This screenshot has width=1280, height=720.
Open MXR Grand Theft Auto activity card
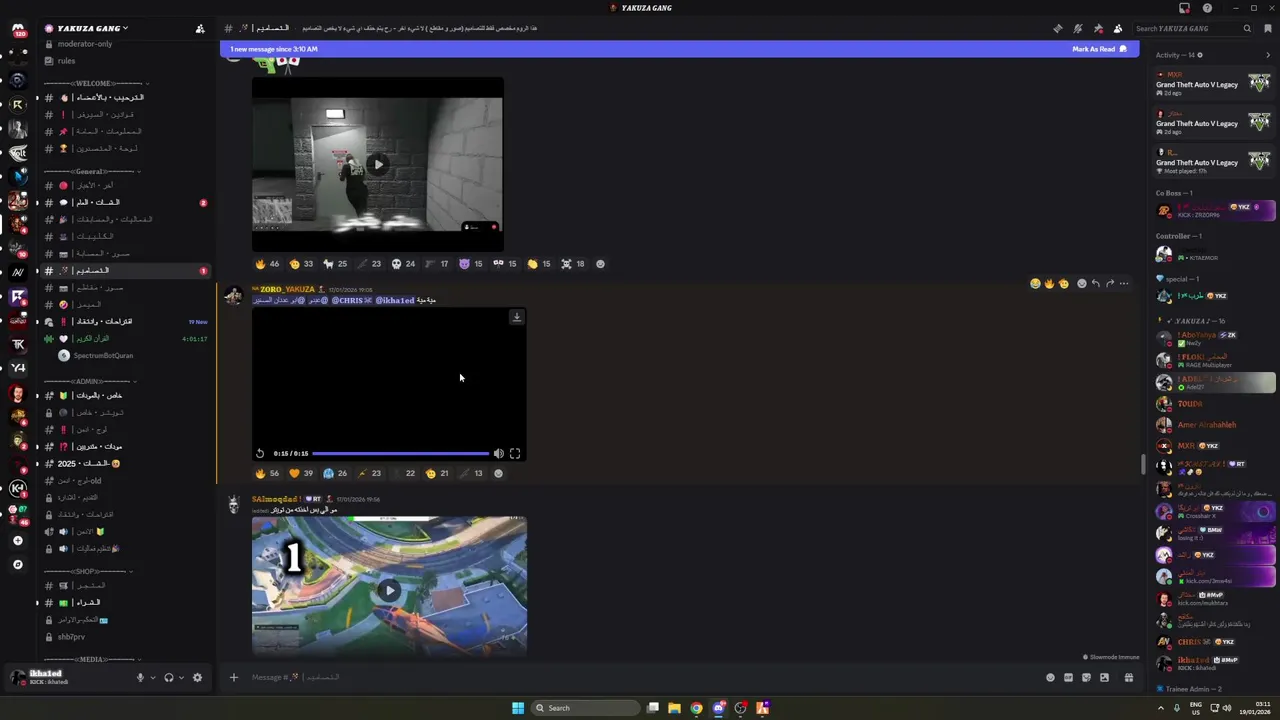(1213, 84)
